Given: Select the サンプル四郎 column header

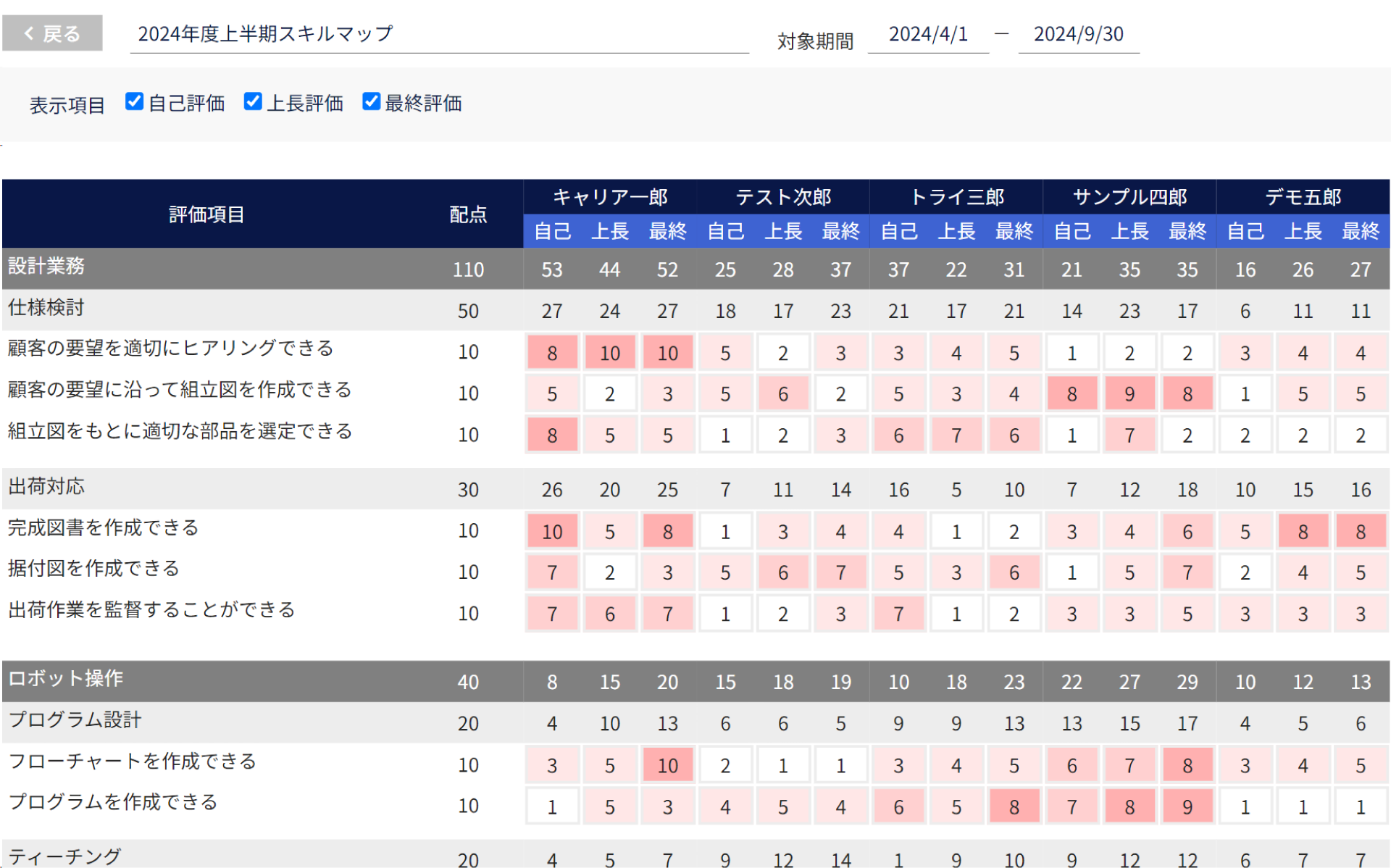Looking at the screenshot, I should click(x=1129, y=197).
